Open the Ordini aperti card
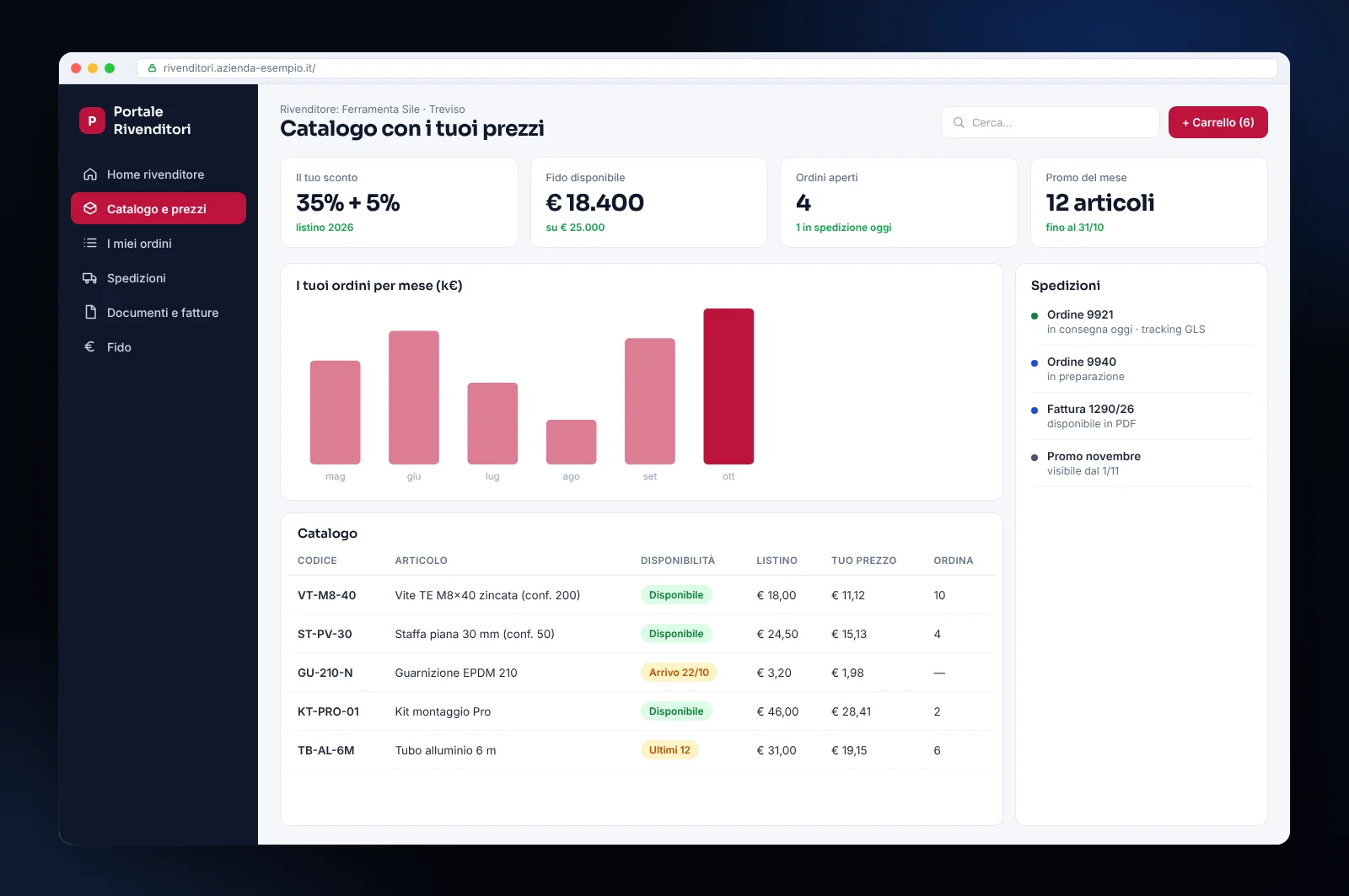1349x896 pixels. pos(899,202)
